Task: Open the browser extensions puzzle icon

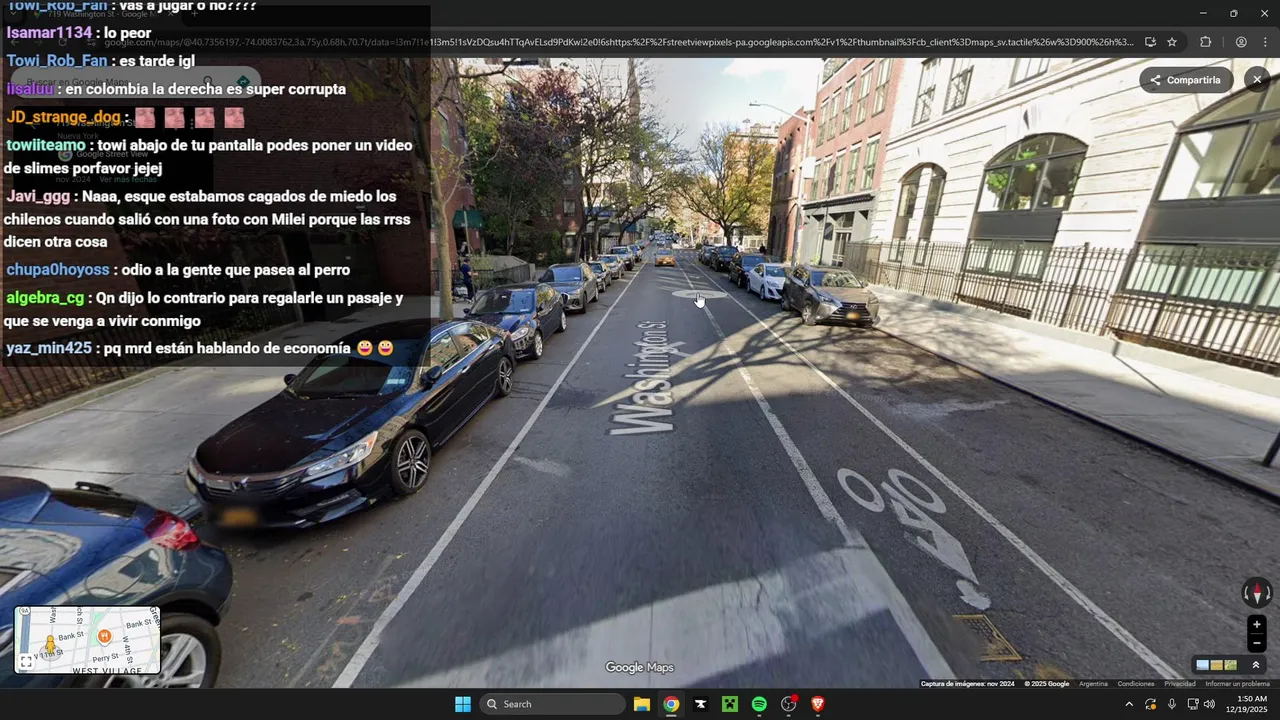Action: (1205, 42)
